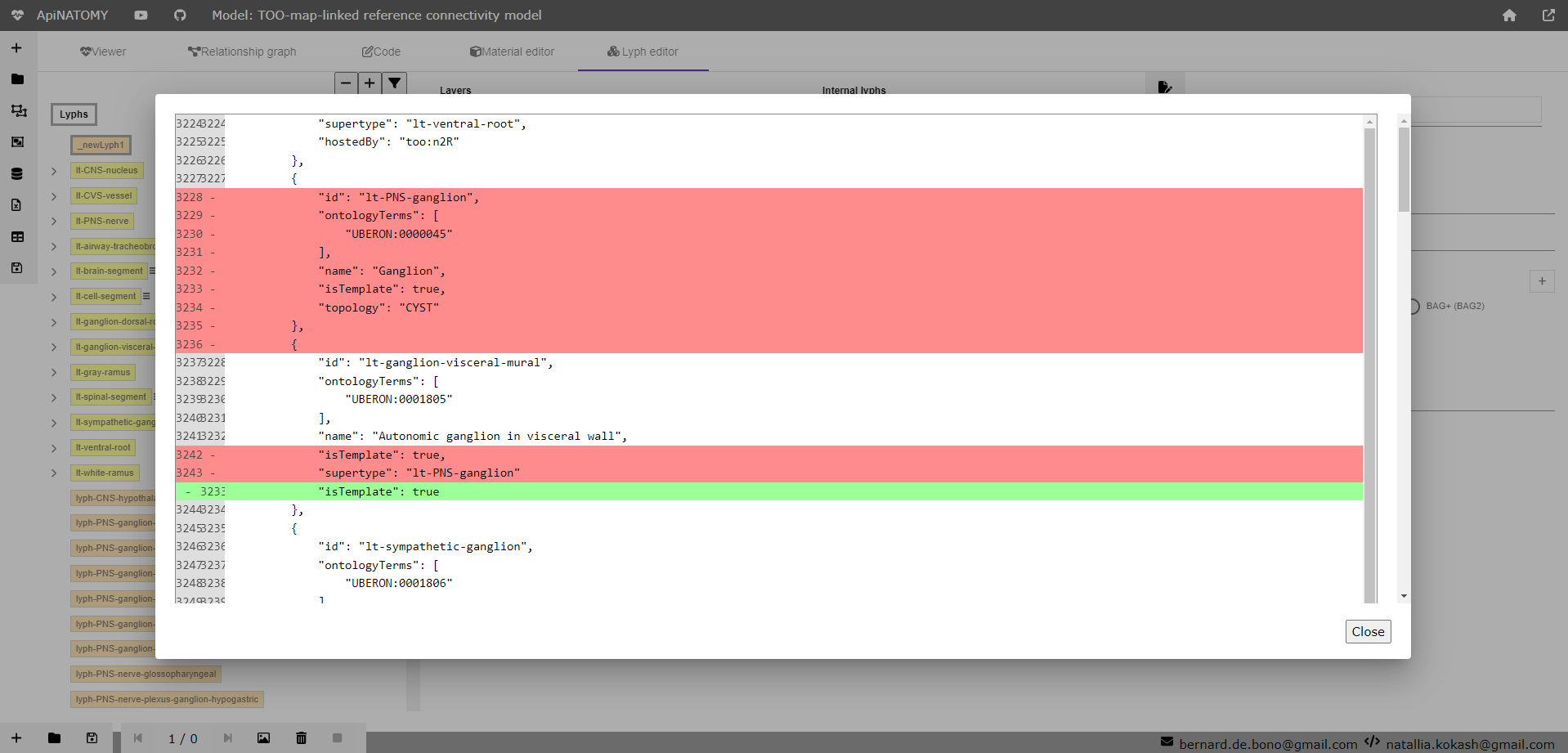Image resolution: width=1568 pixels, height=753 pixels.
Task: Switch to the Viewer tab
Action: click(x=103, y=52)
